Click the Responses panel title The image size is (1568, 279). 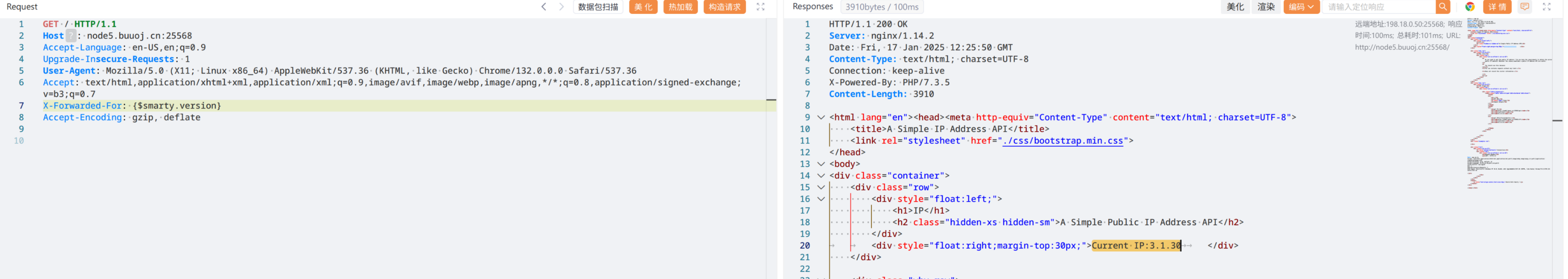click(812, 7)
